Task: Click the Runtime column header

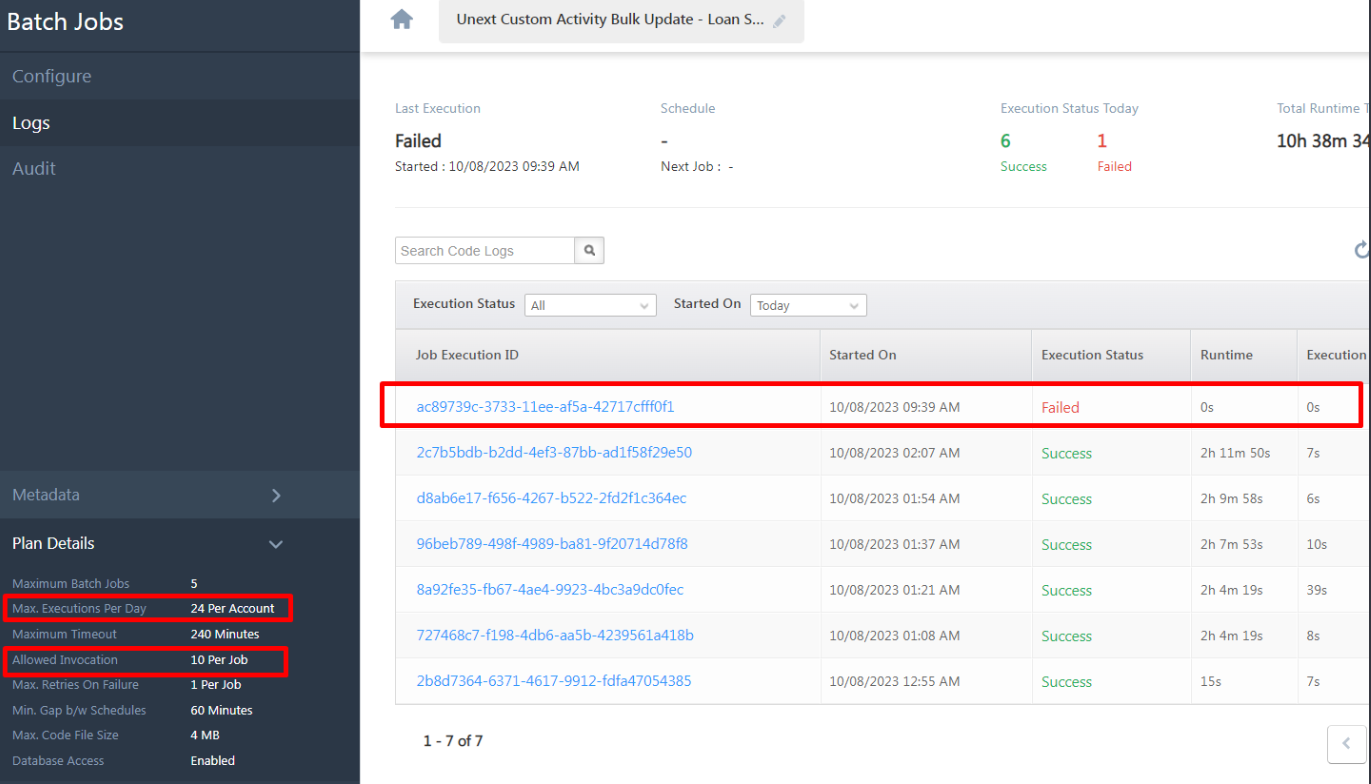Action: (x=1227, y=355)
